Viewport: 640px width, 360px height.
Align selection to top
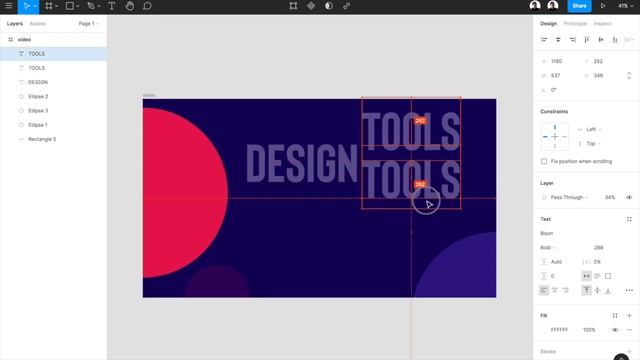587,40
